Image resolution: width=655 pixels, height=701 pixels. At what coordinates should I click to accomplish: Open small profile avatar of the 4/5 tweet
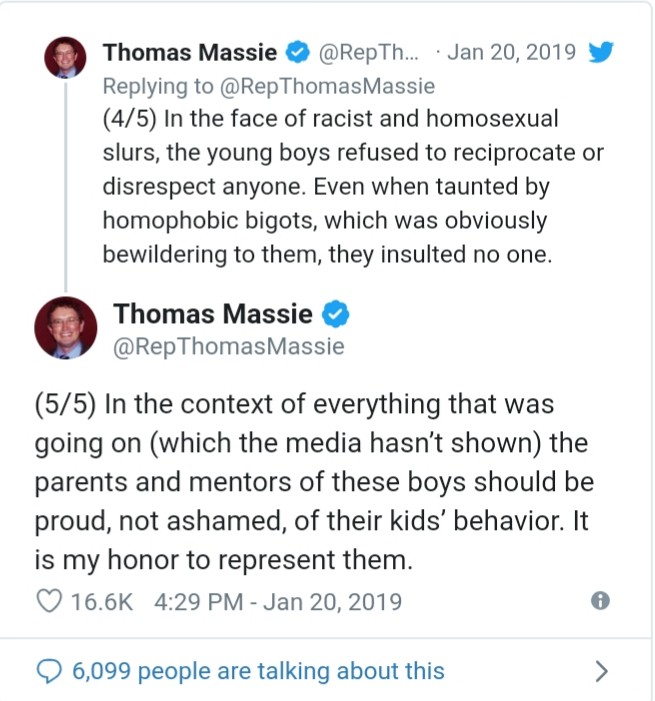66,59
